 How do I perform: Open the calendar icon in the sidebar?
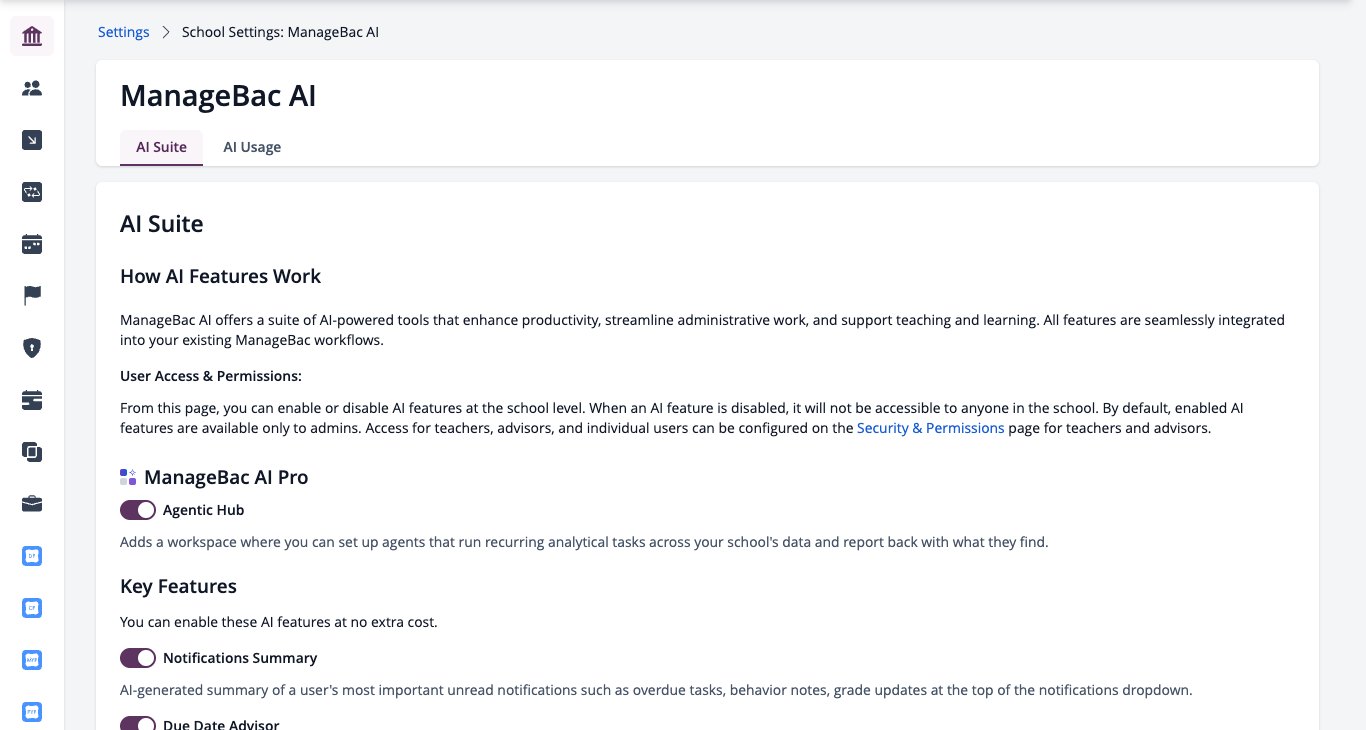point(32,244)
